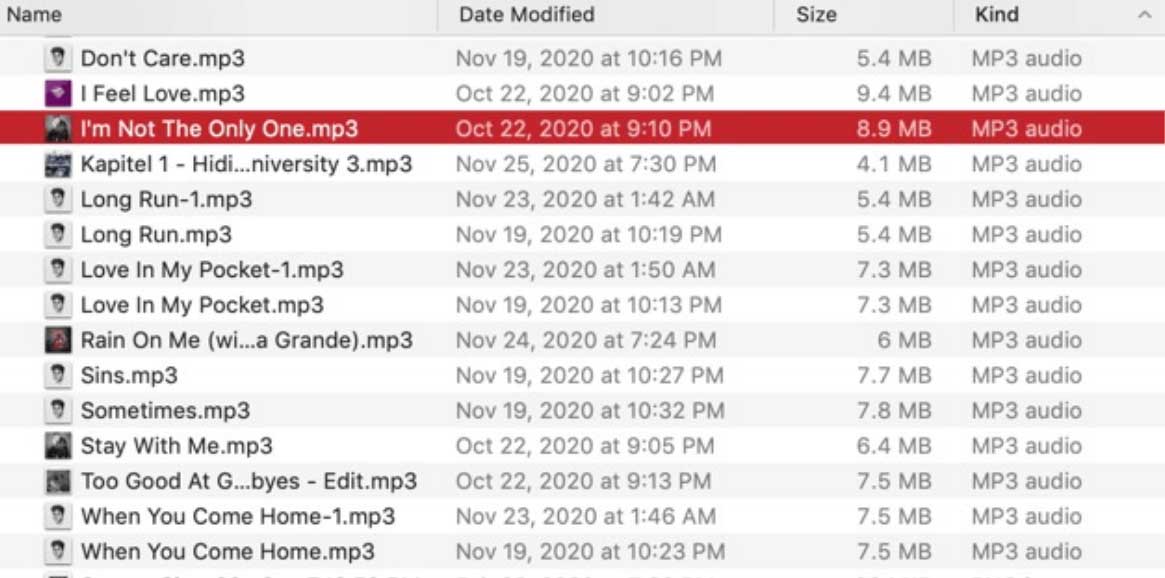The height and width of the screenshot is (578, 1165).
Task: Sort by the Kind column header
Action: click(997, 15)
